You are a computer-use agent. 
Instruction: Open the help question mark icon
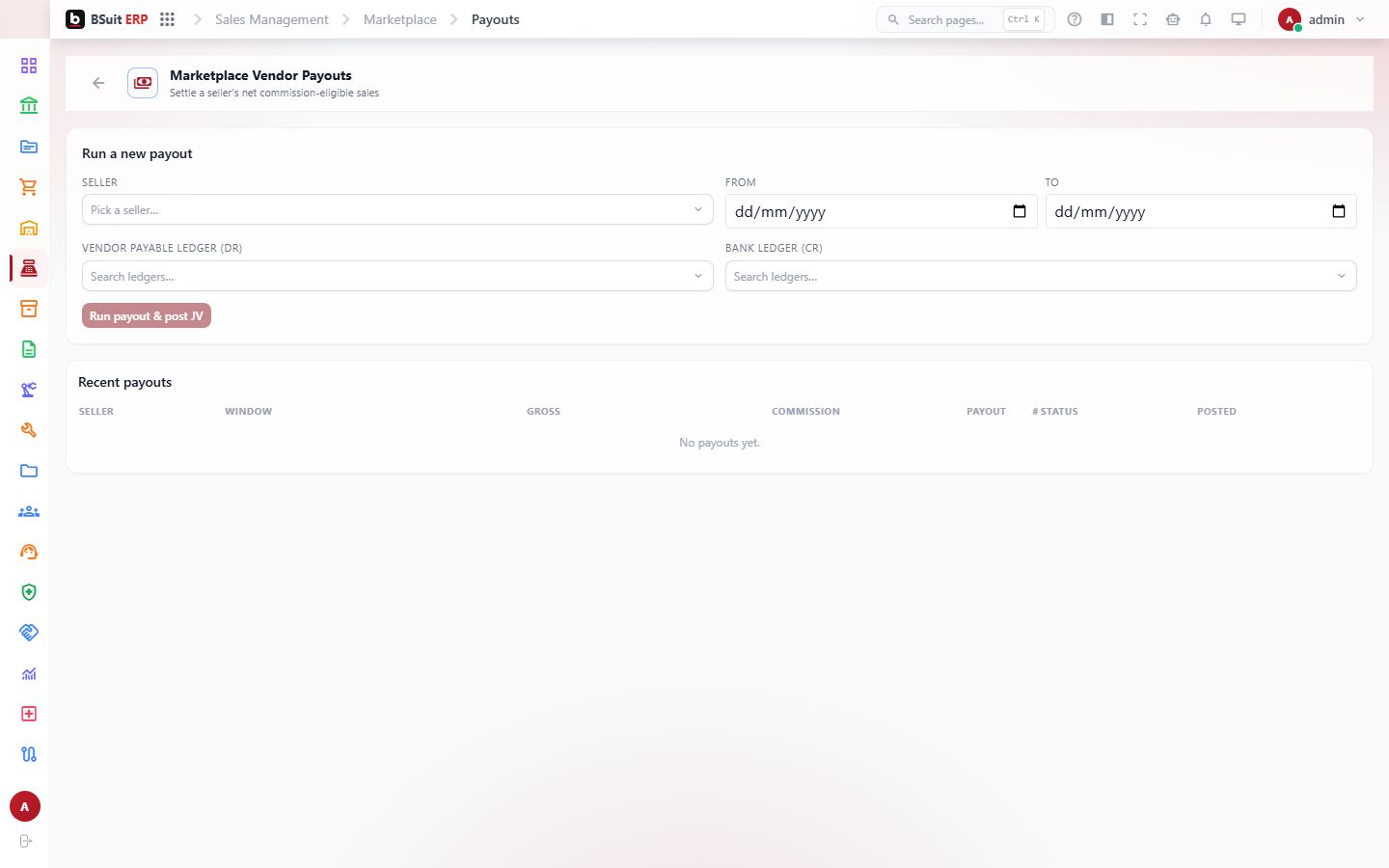[x=1075, y=19]
